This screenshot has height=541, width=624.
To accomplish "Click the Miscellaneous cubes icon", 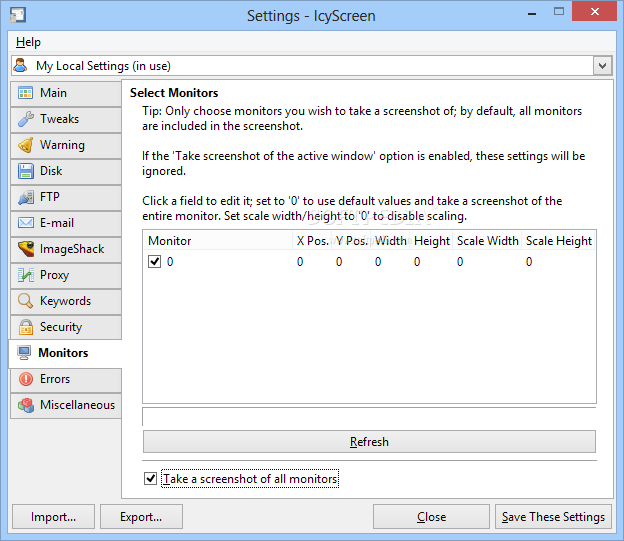I will [x=25, y=405].
